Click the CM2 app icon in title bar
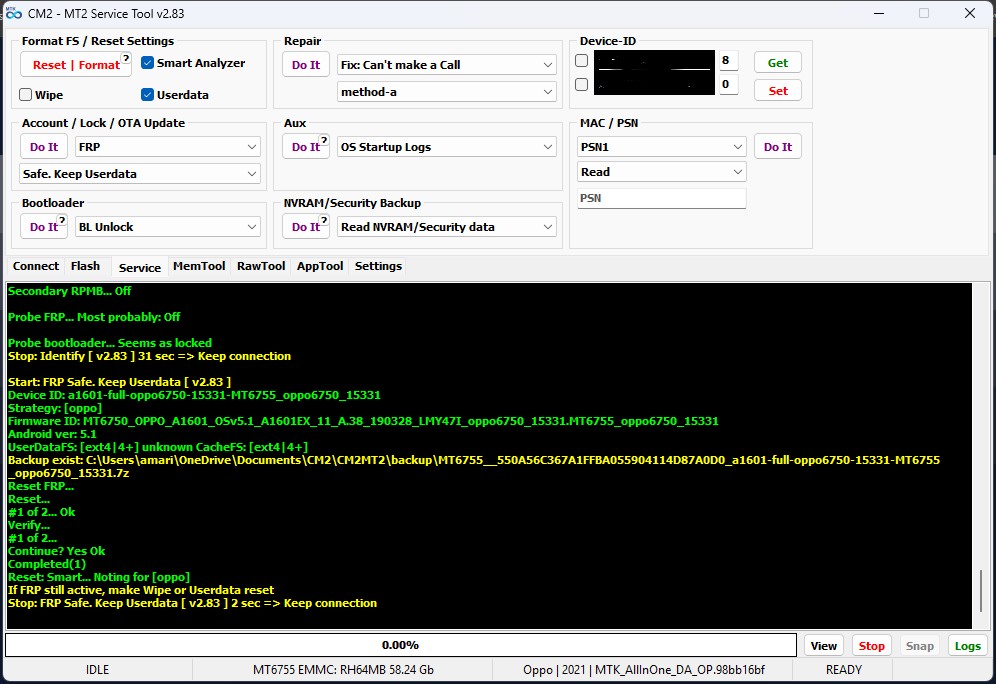The width and height of the screenshot is (996, 684). [12, 14]
